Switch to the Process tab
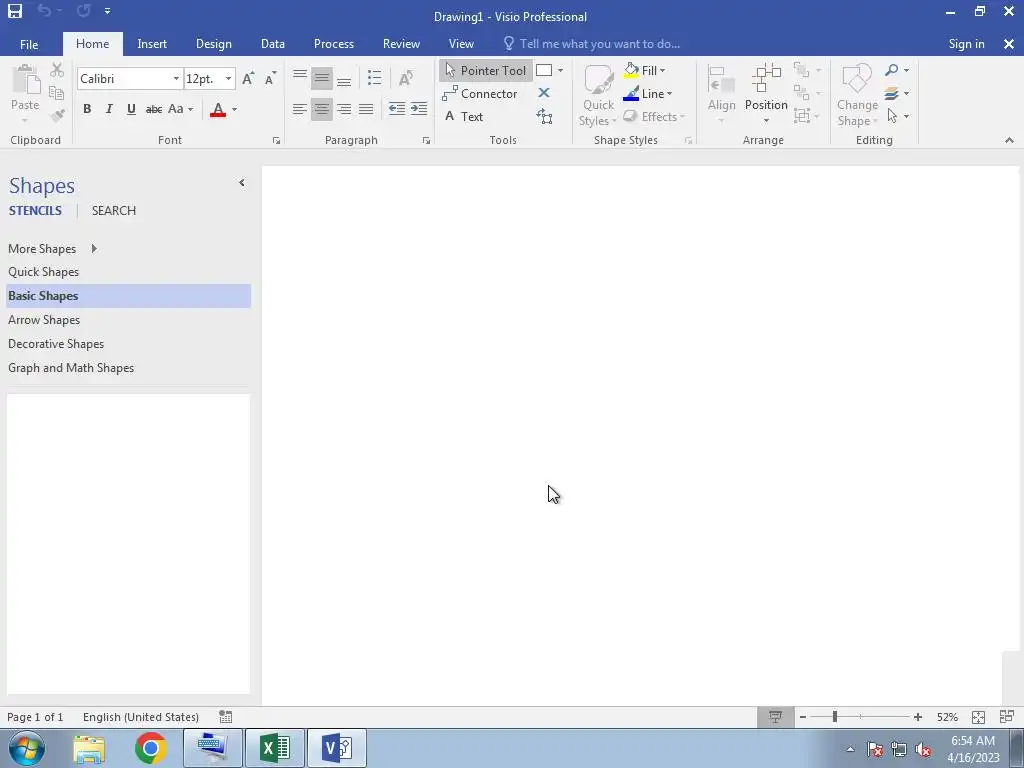Image resolution: width=1024 pixels, height=768 pixels. [334, 44]
